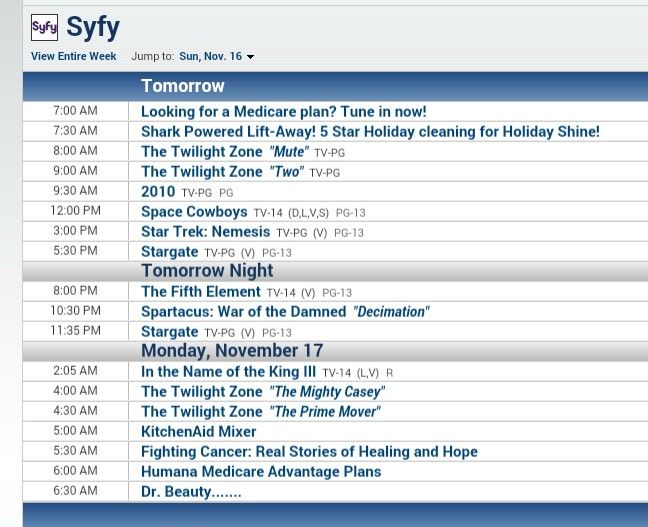Open the Fighting Cancer: Real Stories listing
Screen dimensions: 648x527
point(309,452)
